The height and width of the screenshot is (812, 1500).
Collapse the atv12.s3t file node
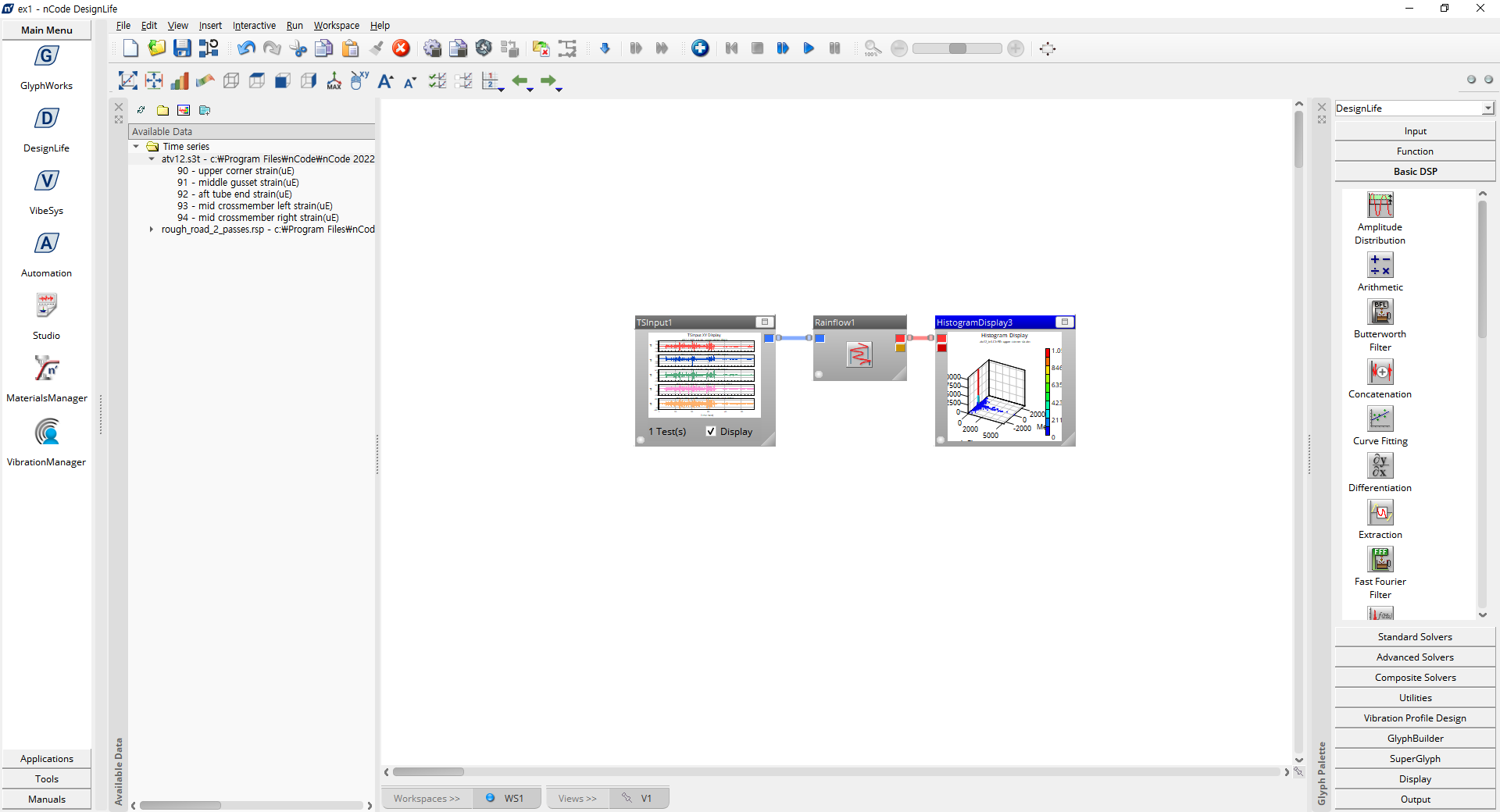click(152, 158)
